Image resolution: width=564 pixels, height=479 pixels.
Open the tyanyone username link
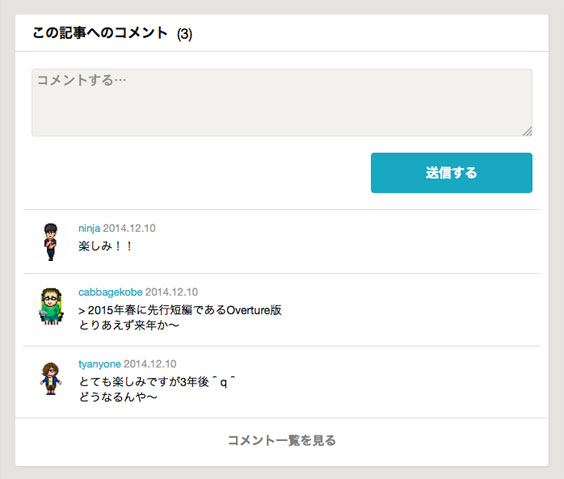[100, 364]
